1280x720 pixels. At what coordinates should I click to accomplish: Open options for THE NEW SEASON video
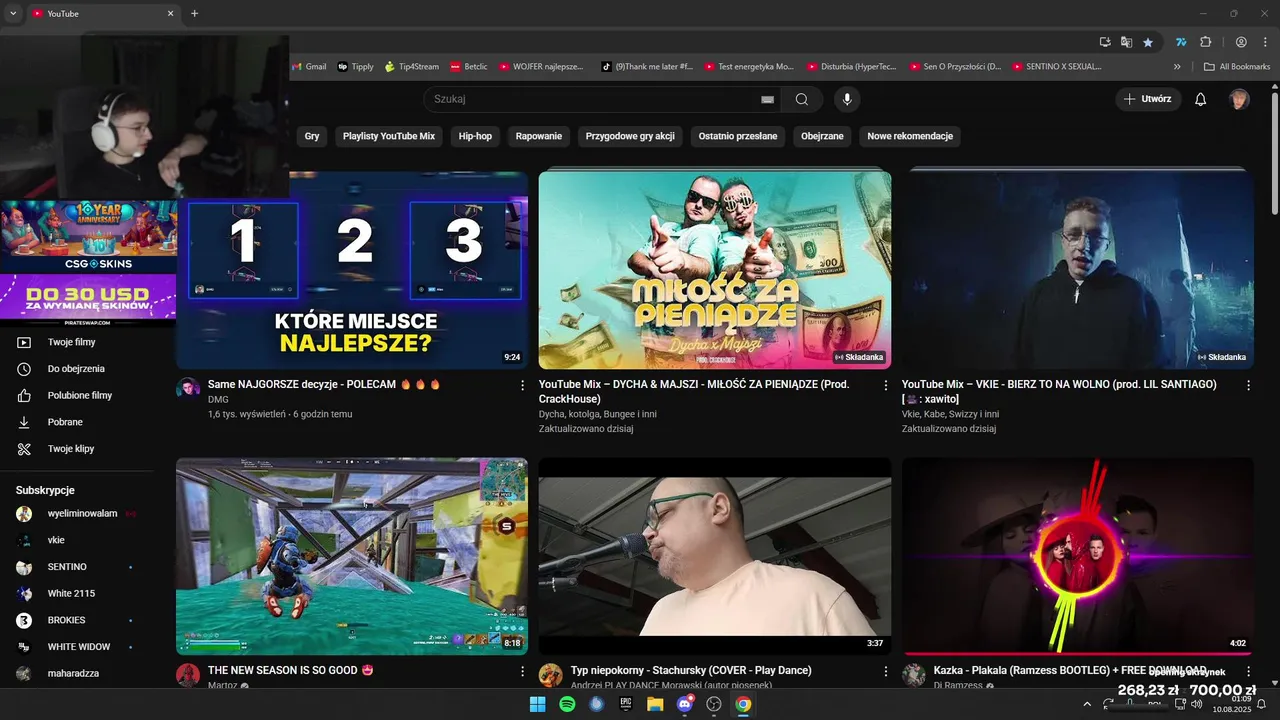coord(522,671)
